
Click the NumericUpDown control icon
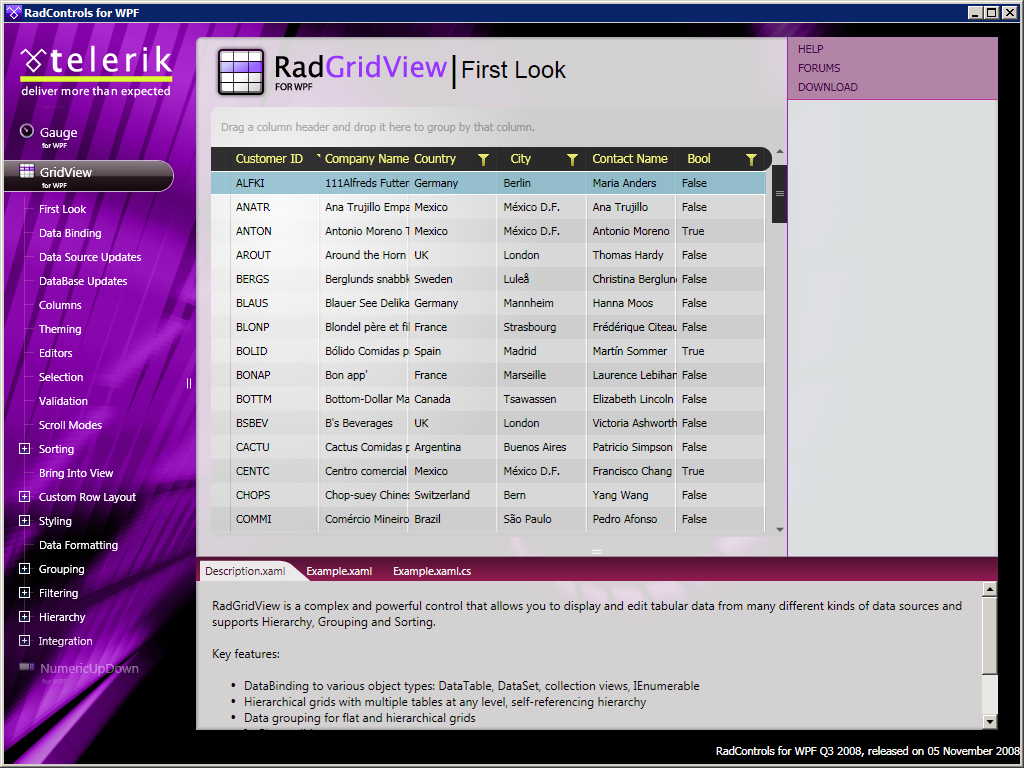[27, 667]
